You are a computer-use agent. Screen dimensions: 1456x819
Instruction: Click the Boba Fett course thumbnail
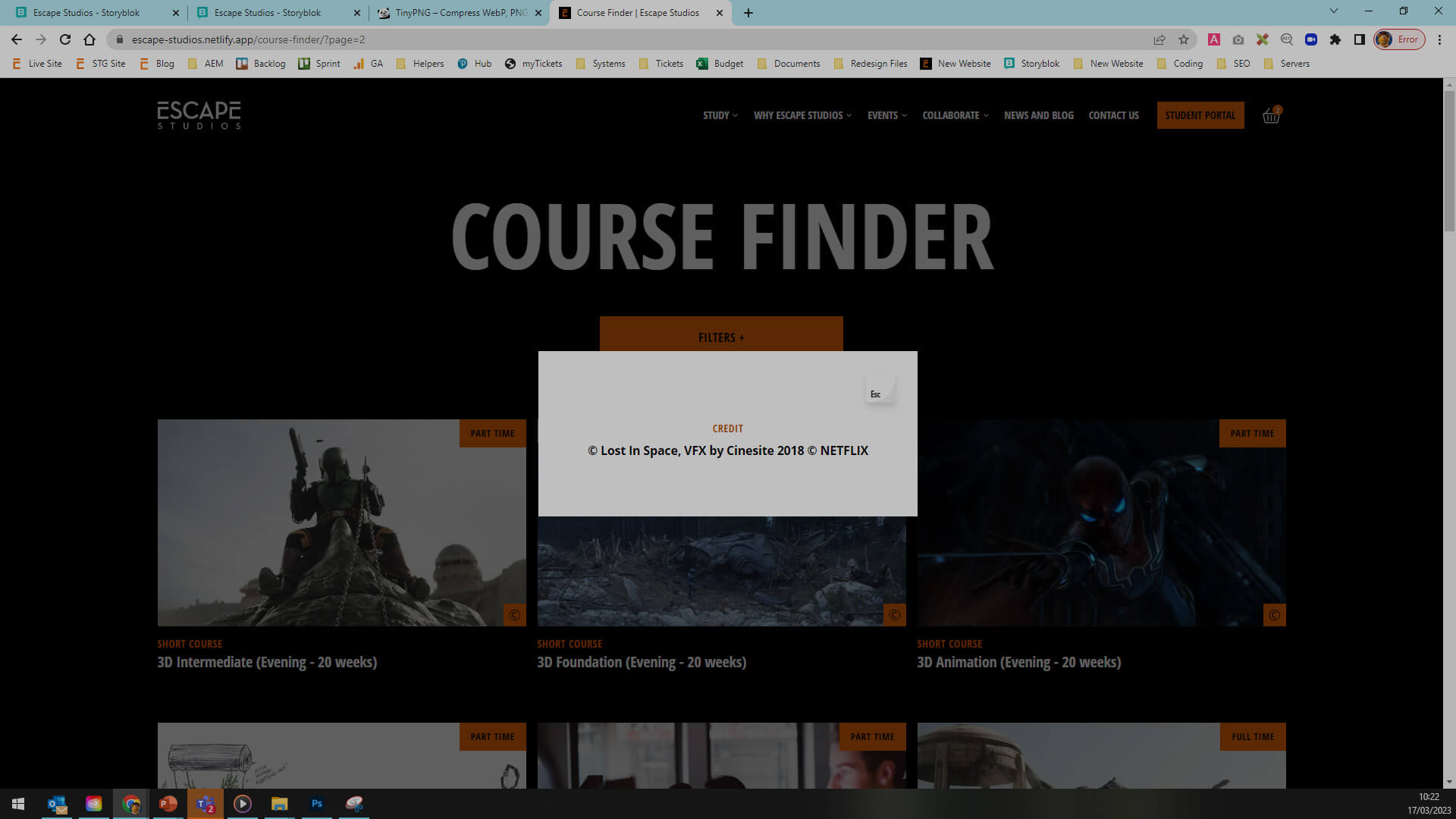(341, 522)
